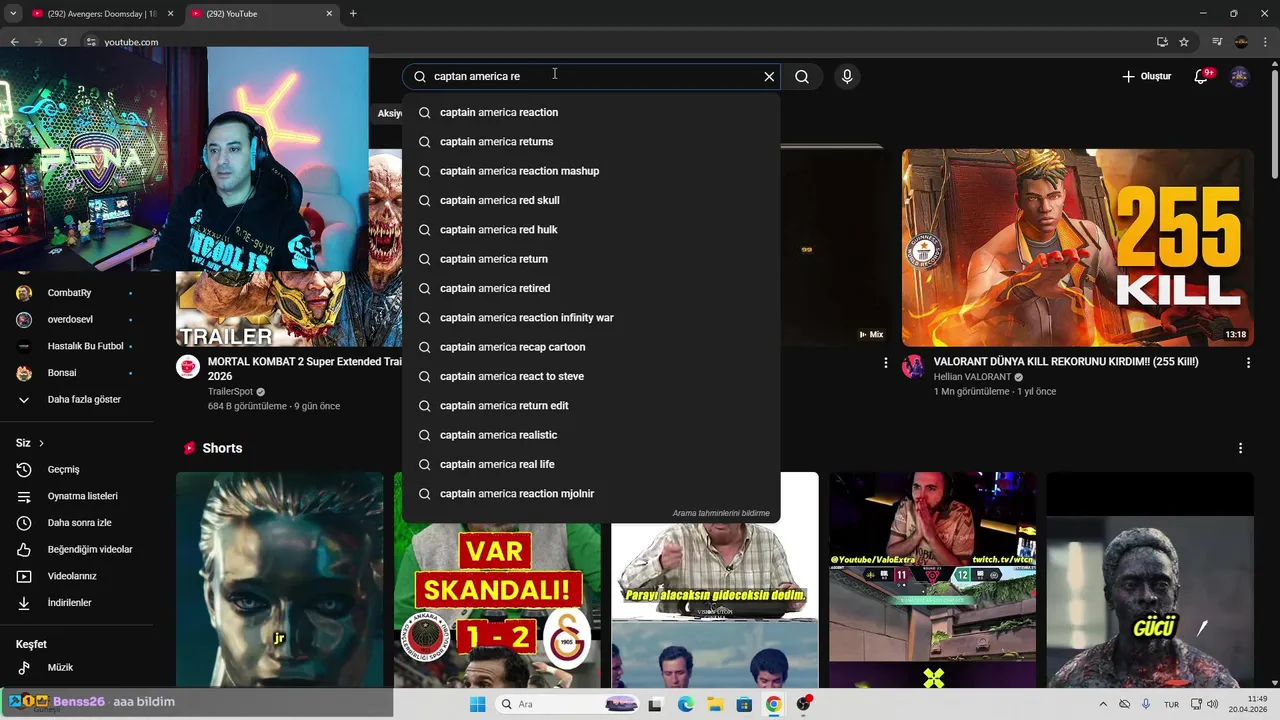
Task: Choose 'captain america real life' suggestion
Action: pyautogui.click(x=591, y=464)
